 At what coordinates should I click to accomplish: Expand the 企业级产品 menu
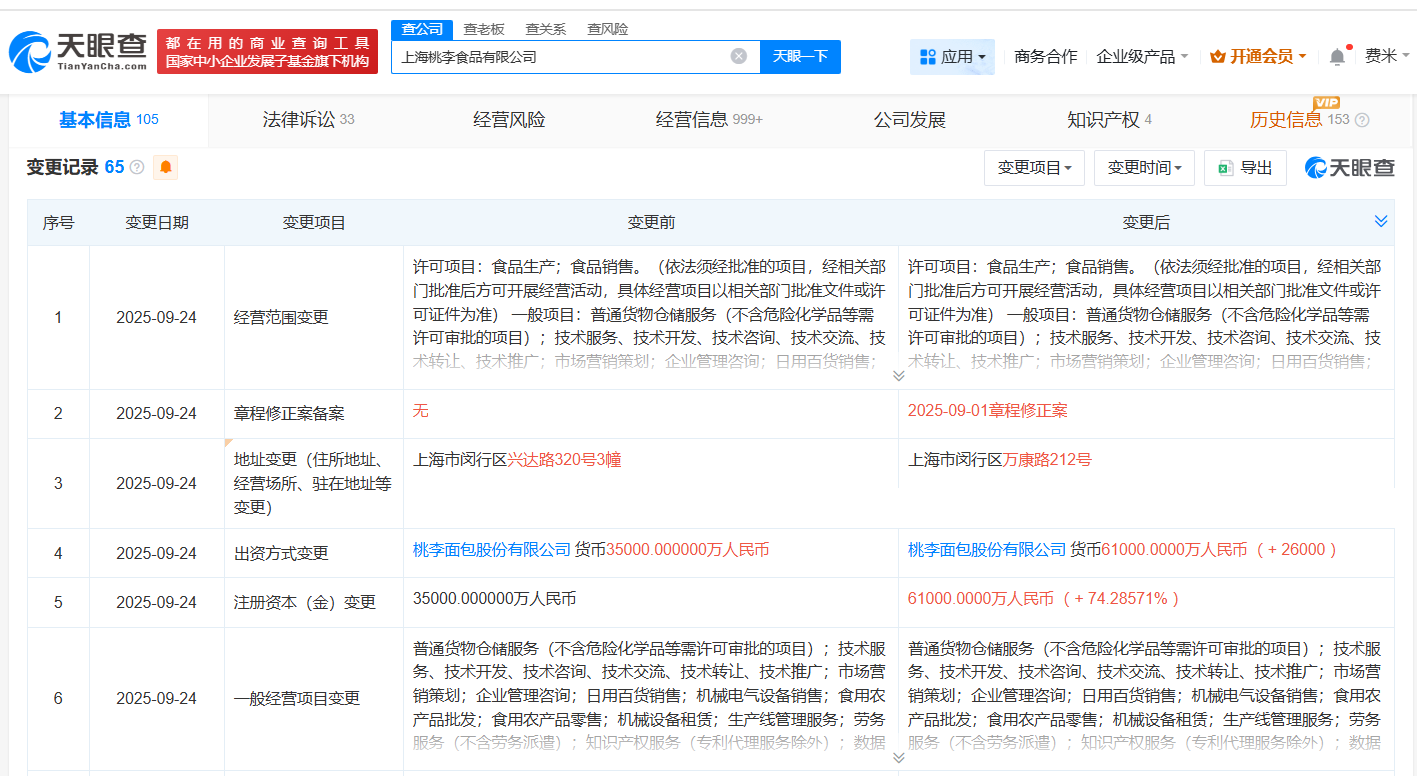click(x=1142, y=57)
